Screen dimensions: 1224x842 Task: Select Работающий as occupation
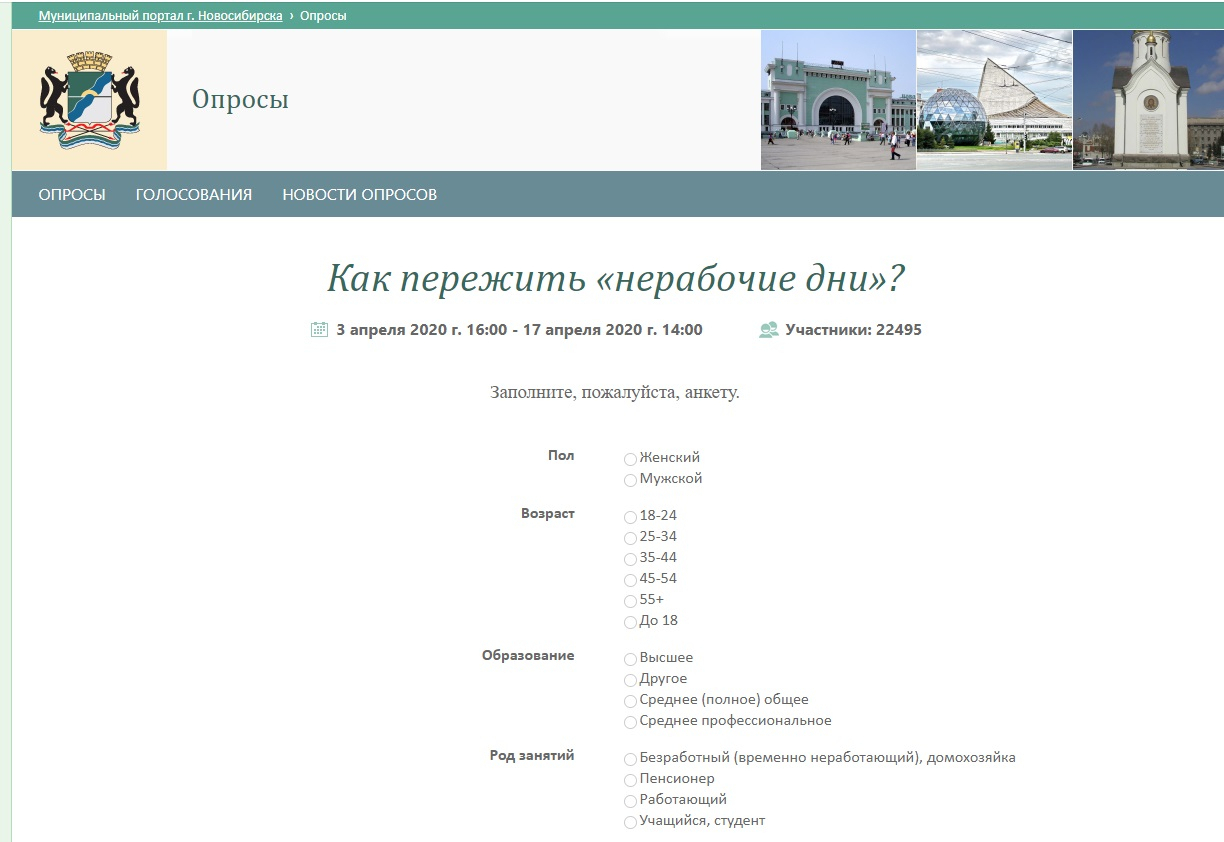pos(630,801)
